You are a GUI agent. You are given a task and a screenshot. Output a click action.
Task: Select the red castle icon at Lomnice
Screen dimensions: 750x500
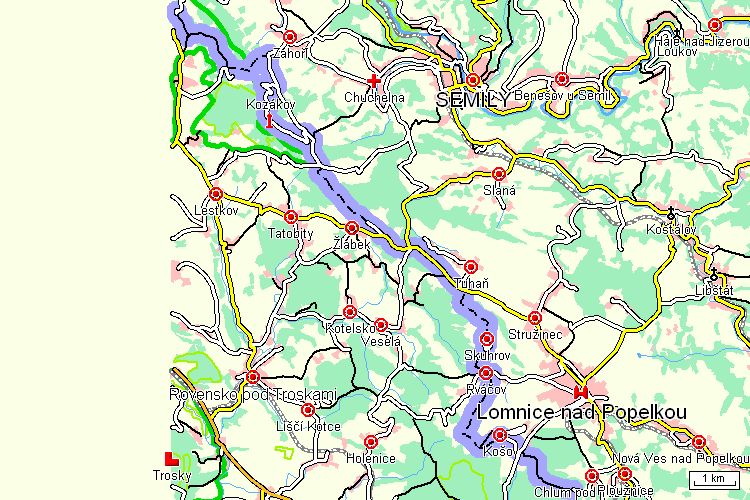581,392
